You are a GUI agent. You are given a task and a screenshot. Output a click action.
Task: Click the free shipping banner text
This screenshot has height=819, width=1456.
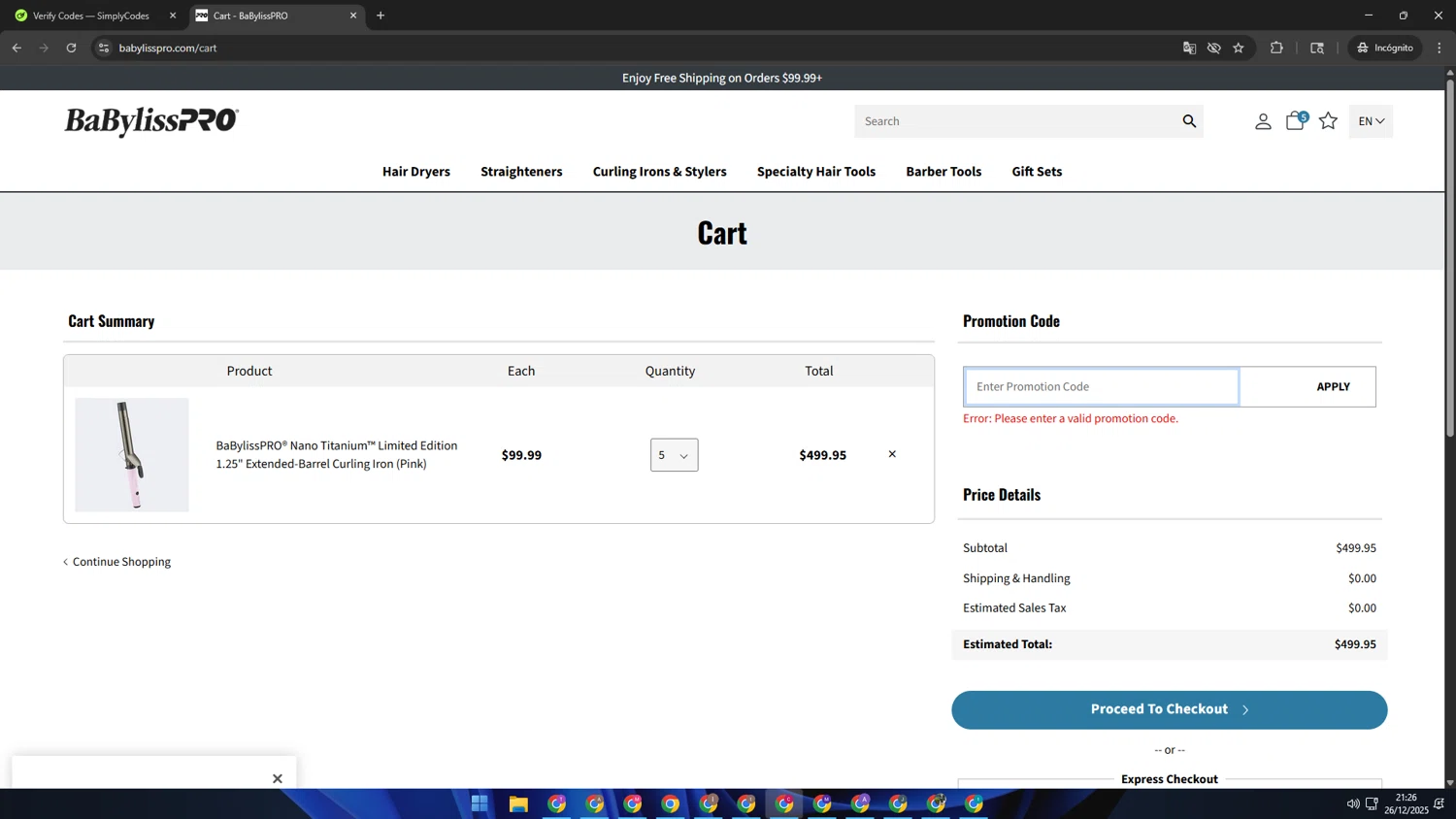pyautogui.click(x=722, y=78)
